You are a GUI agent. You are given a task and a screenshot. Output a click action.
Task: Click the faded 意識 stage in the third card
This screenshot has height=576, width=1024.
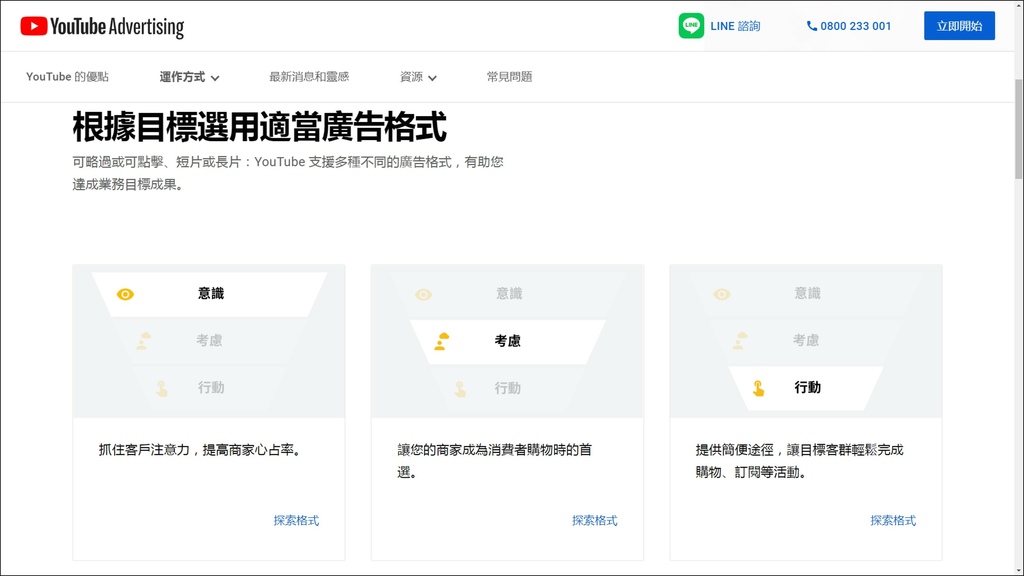807,294
